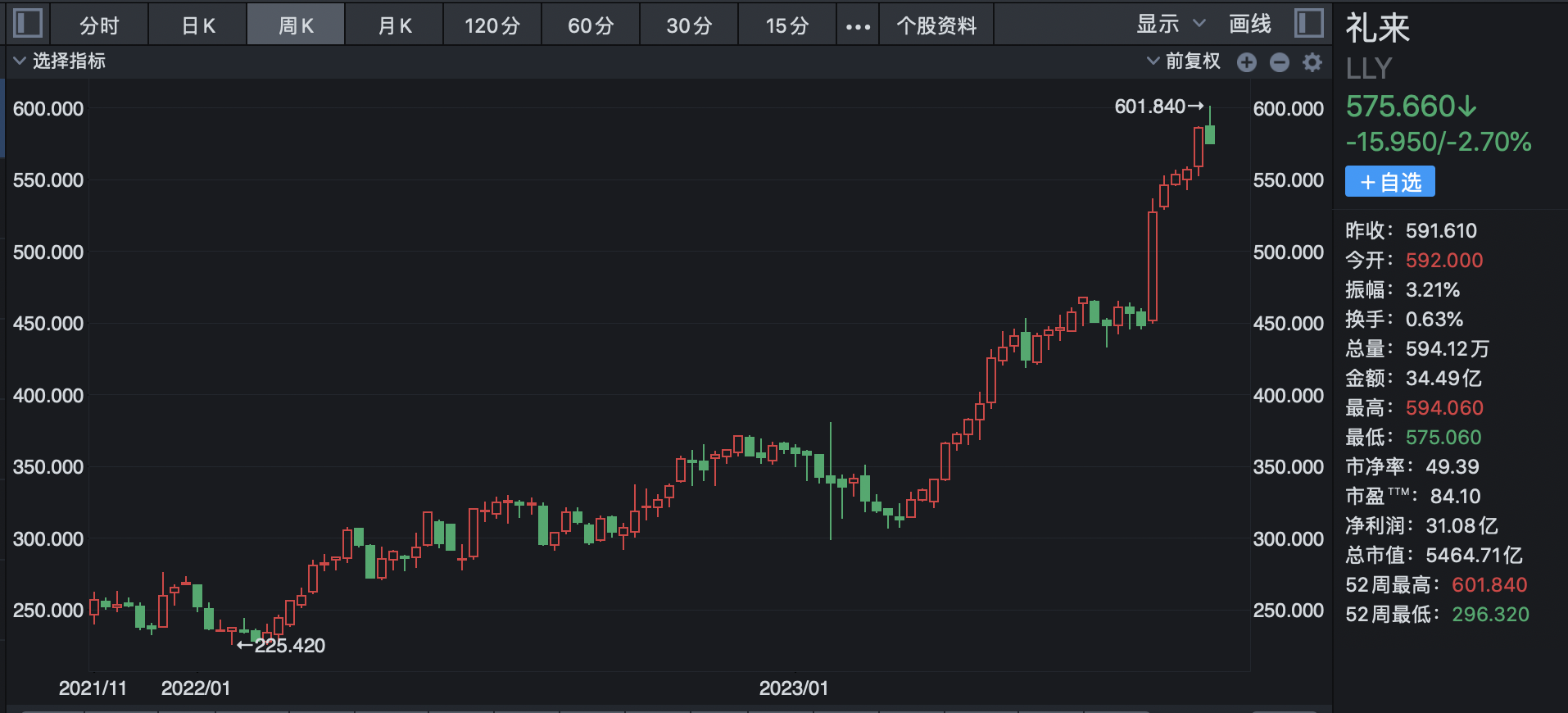Toggle the left sidebar panel icon
Screen dimensions: 1568x713
pos(28,23)
